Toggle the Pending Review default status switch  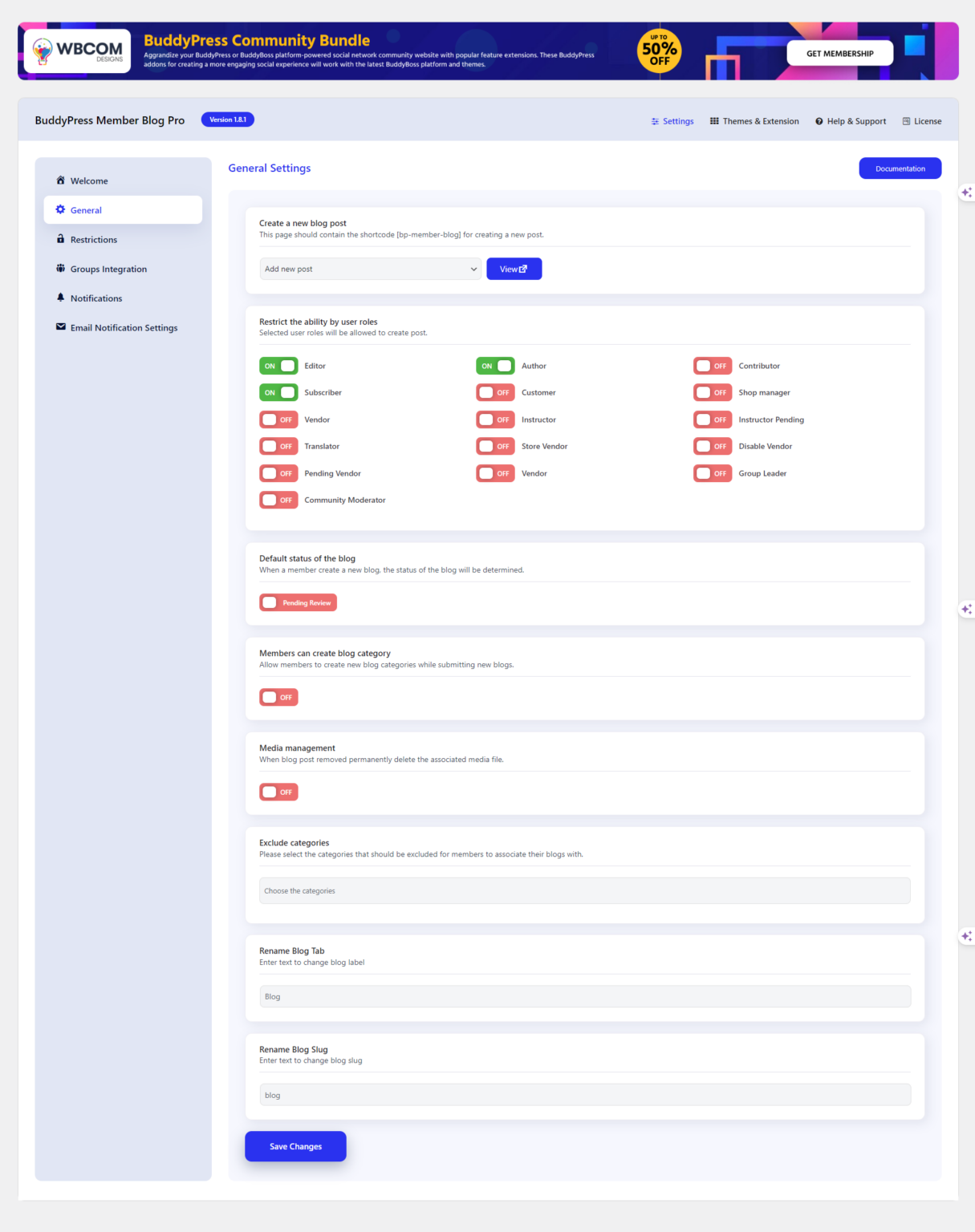click(298, 602)
